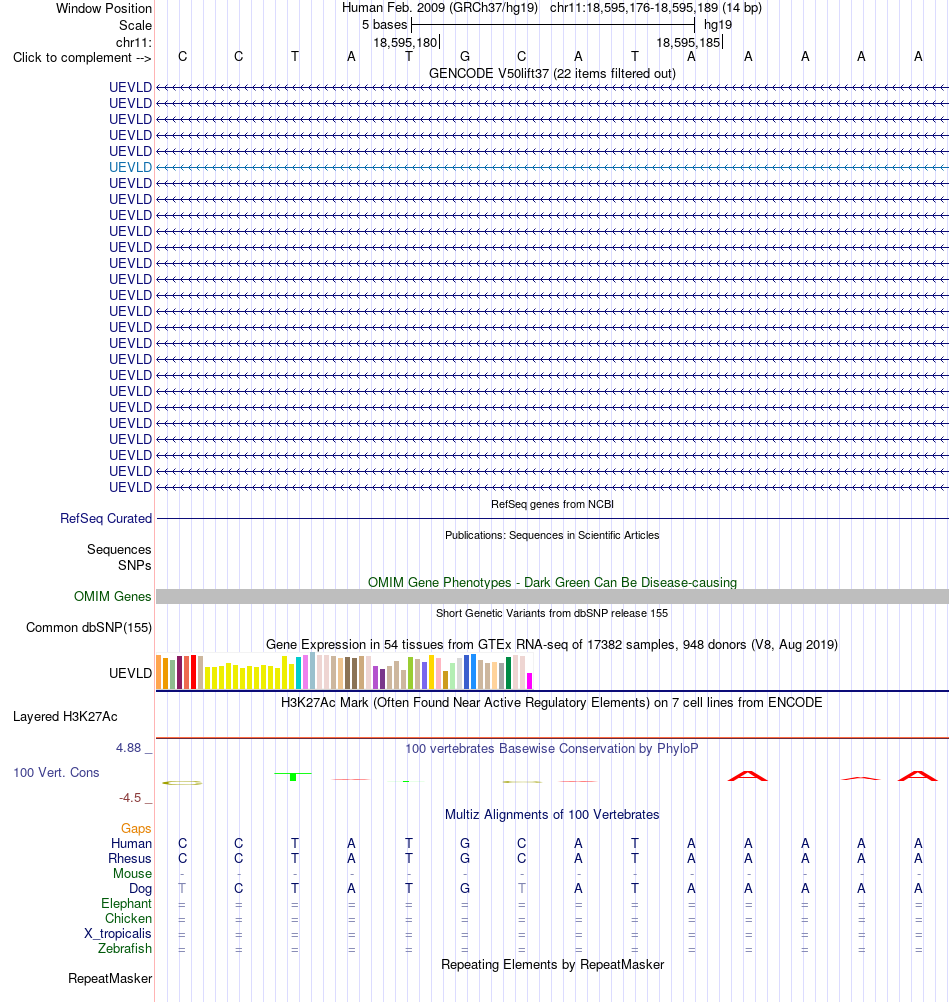The width and height of the screenshot is (950, 1002).
Task: Click the 'Layered H3K27Ac' track label
Action: coord(65,717)
